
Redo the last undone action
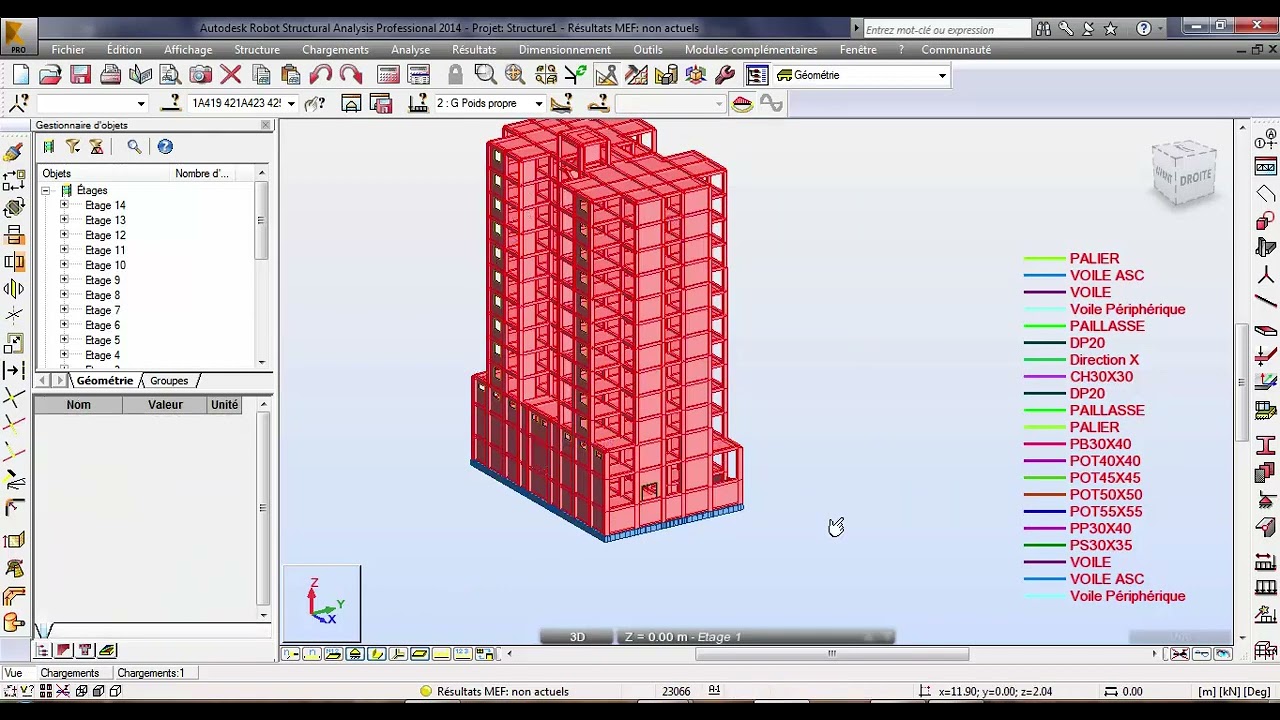click(350, 75)
